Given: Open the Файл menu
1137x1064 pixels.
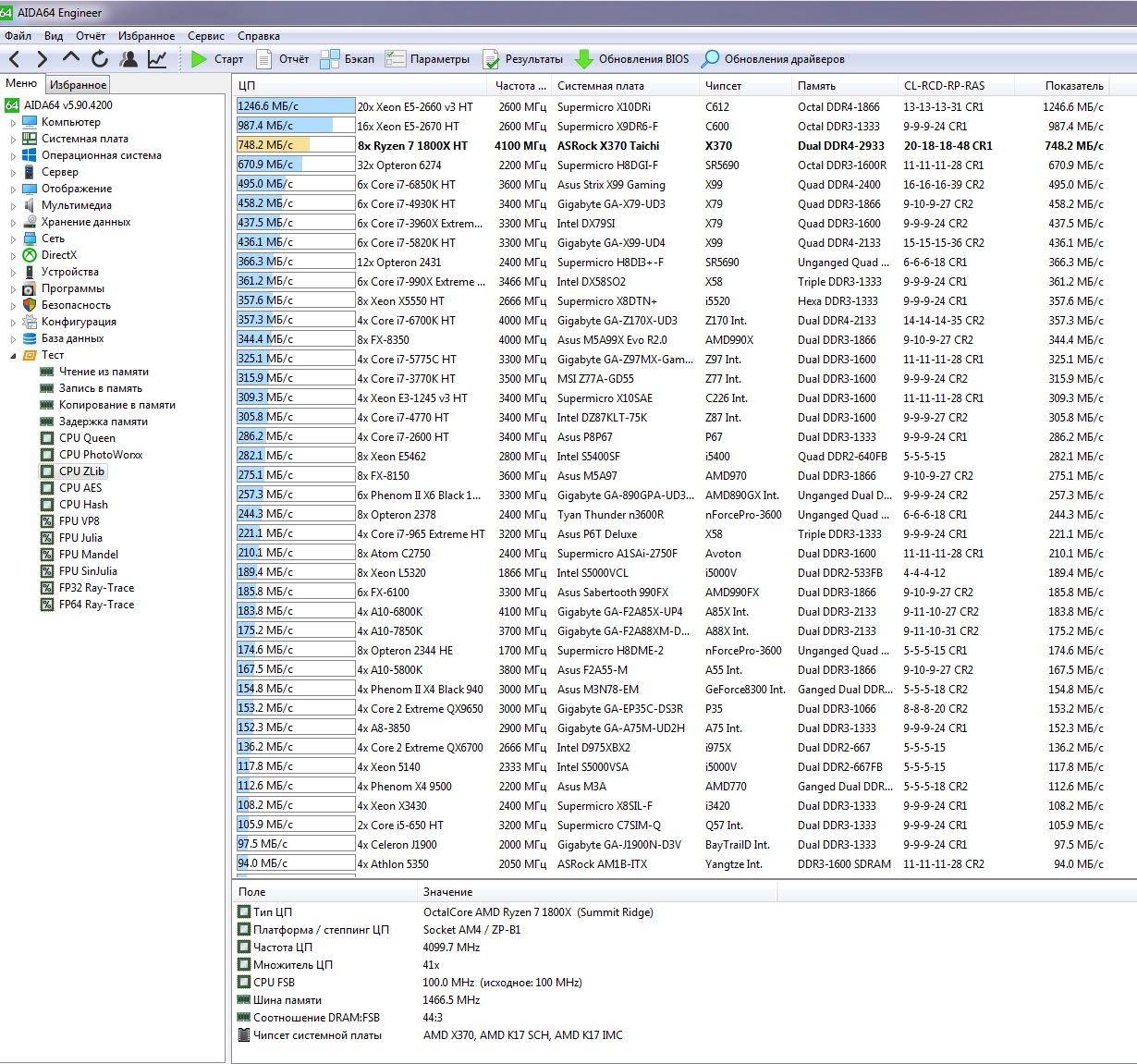Looking at the screenshot, I should pyautogui.click(x=18, y=36).
